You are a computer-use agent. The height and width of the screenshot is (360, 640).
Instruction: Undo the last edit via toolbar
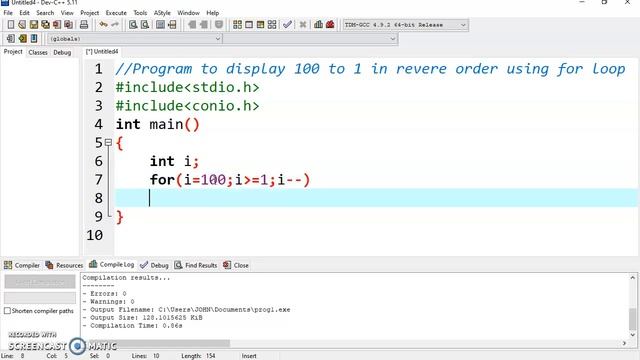coord(103,25)
